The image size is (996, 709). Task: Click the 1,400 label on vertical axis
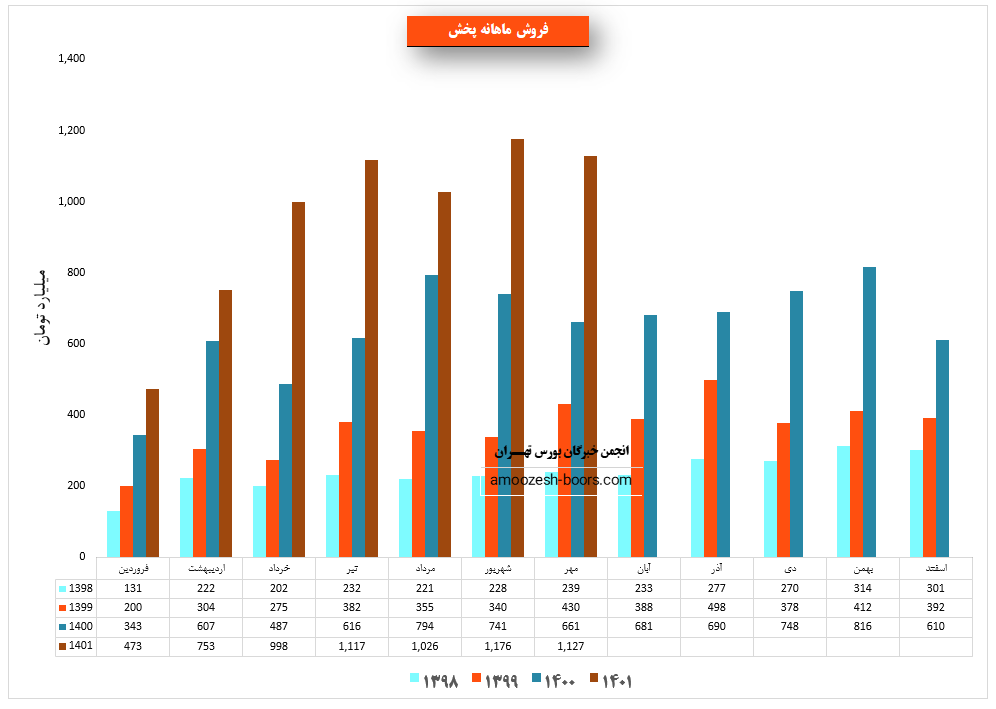tap(71, 59)
